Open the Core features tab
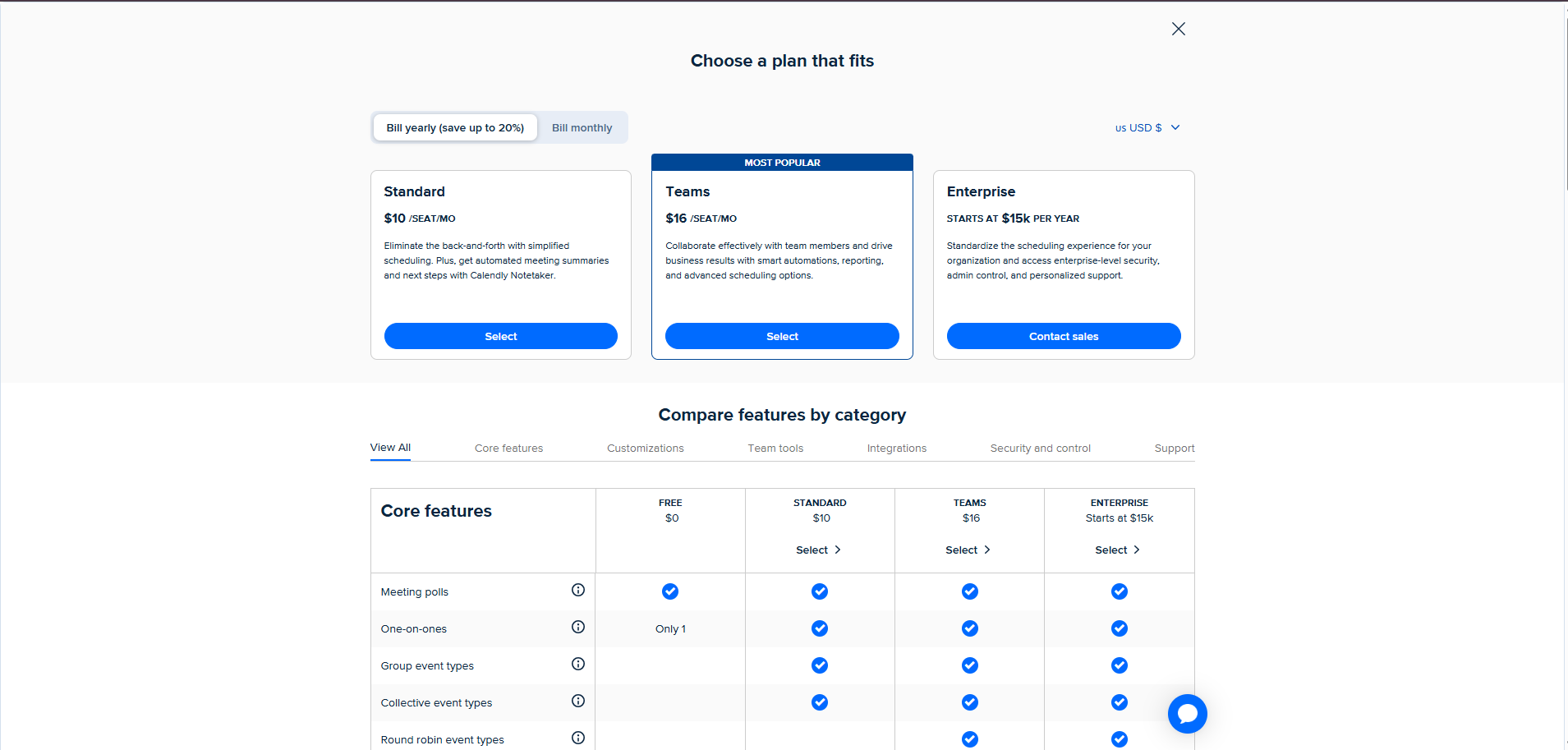Image resolution: width=1568 pixels, height=750 pixels. pyautogui.click(x=508, y=448)
